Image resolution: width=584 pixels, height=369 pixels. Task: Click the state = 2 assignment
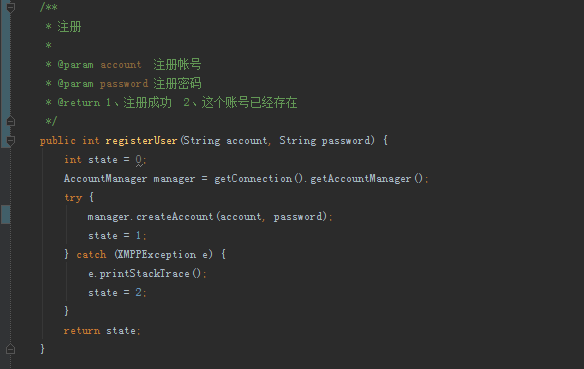coord(117,293)
